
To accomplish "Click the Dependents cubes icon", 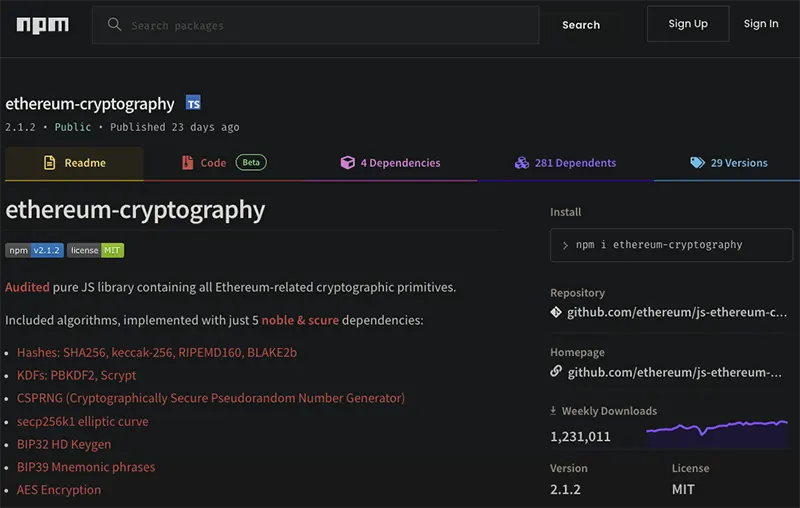I will pyautogui.click(x=521, y=163).
